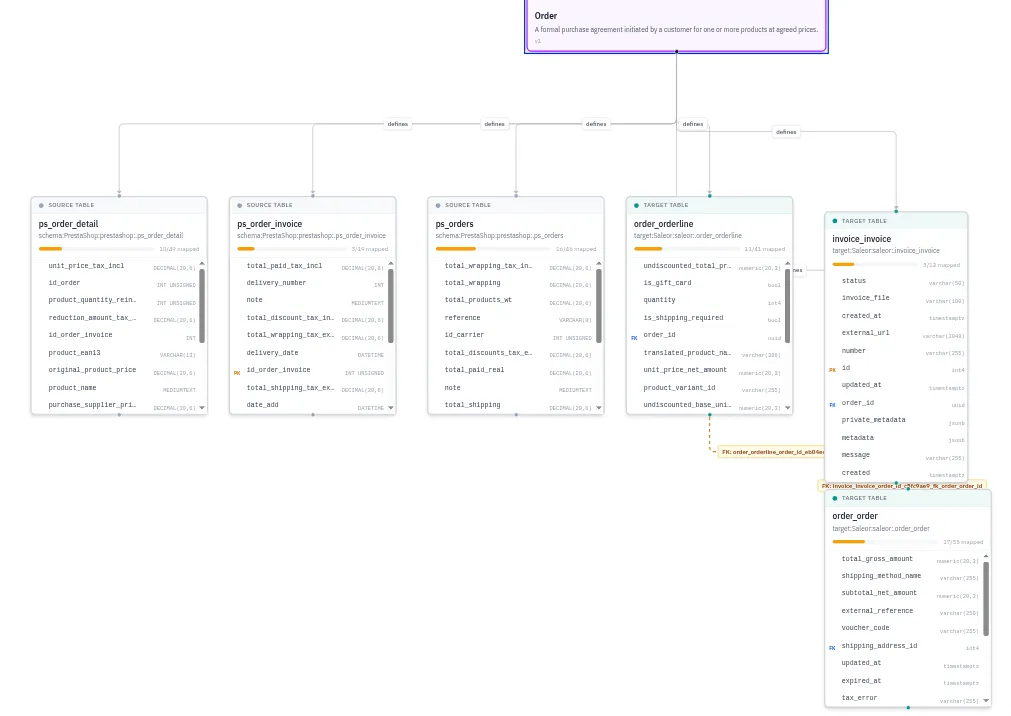The width and height of the screenshot is (1011, 716).
Task: Click the order_orderline scrollbar thumb
Action: (x=787, y=306)
